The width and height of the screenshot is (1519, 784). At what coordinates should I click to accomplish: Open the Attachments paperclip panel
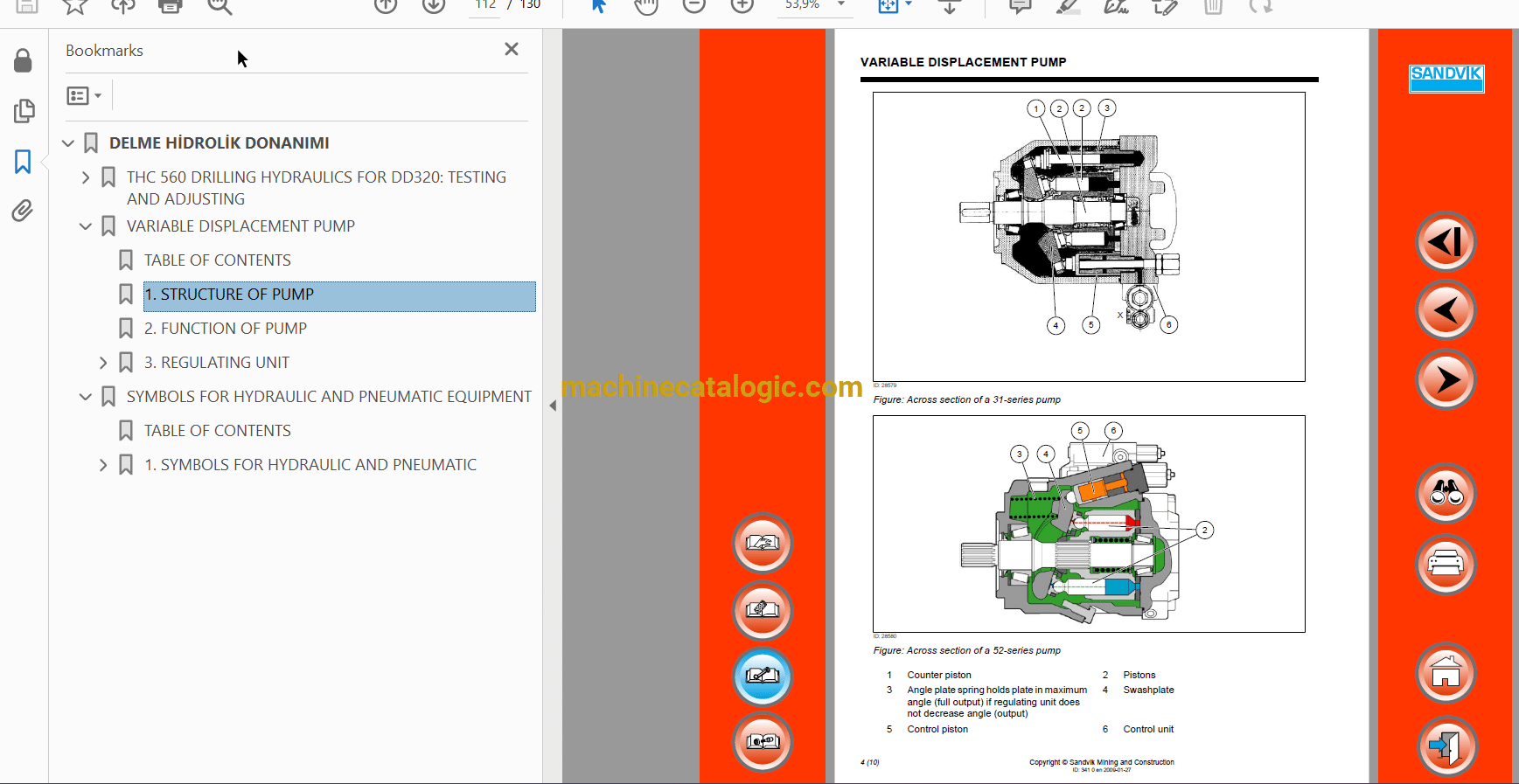point(23,211)
